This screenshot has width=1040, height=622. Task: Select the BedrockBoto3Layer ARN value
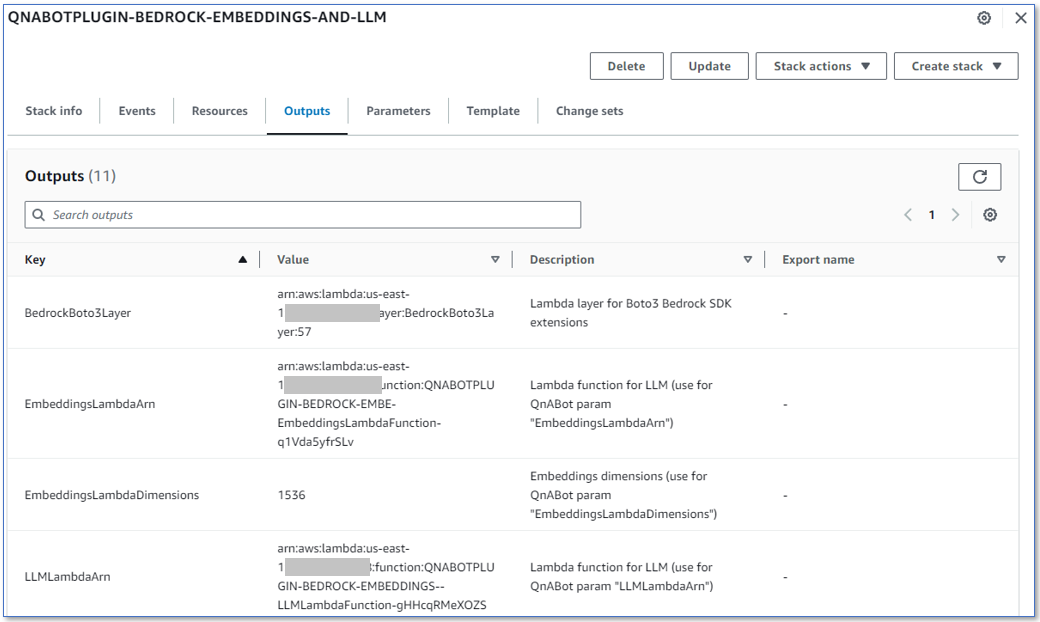(x=385, y=313)
